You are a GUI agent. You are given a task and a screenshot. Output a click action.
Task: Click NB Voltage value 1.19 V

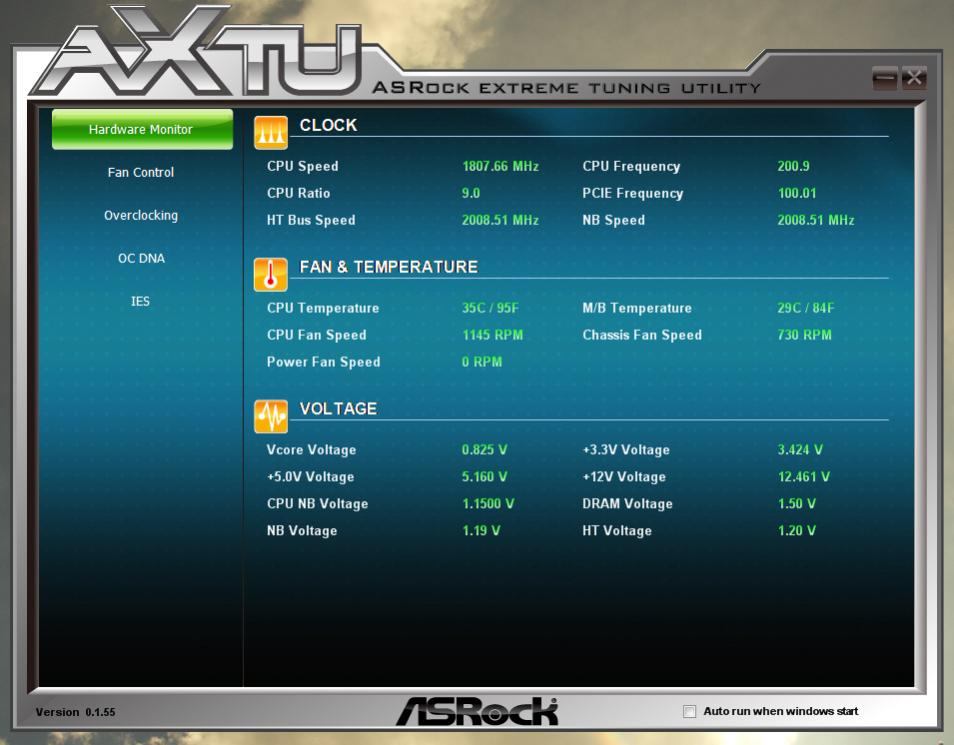point(481,530)
